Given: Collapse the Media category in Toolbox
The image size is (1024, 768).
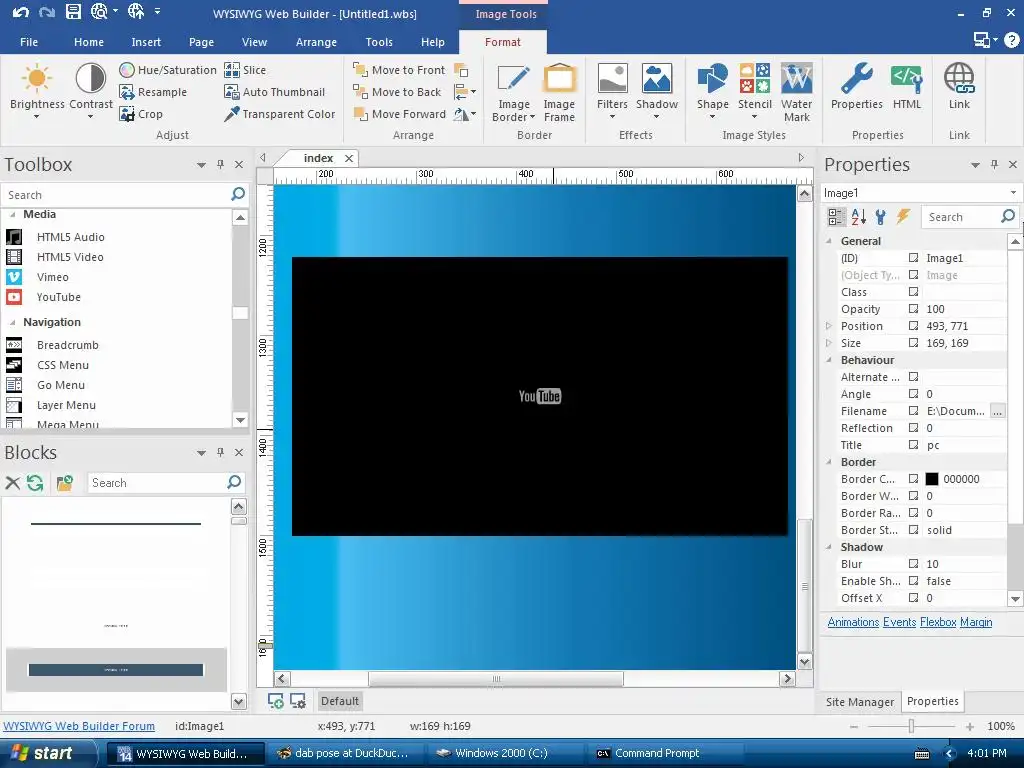Looking at the screenshot, I should 12,214.
